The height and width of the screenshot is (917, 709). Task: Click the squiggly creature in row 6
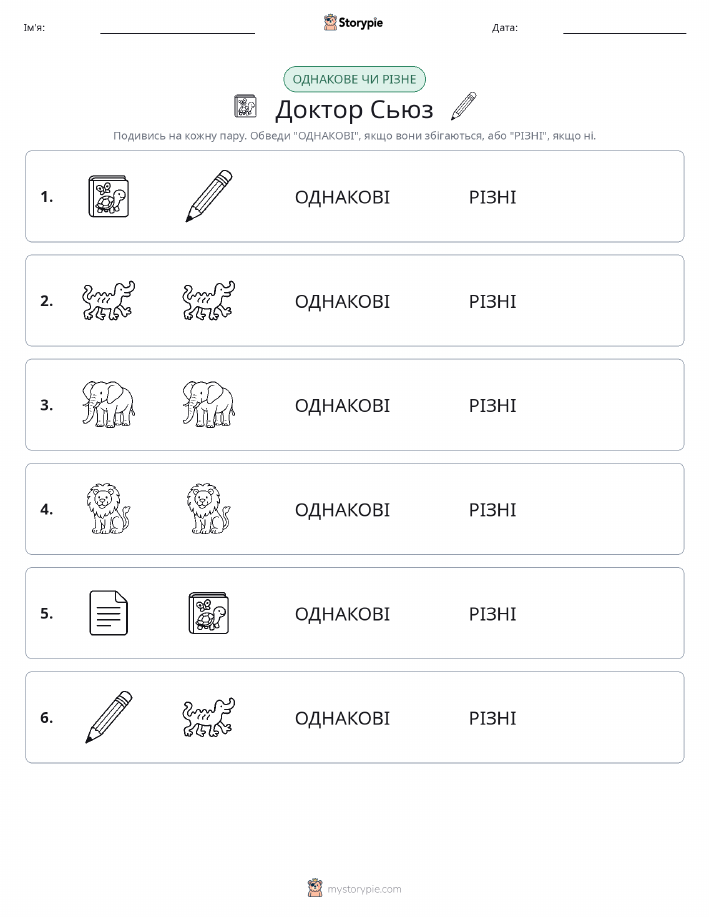tap(209, 717)
